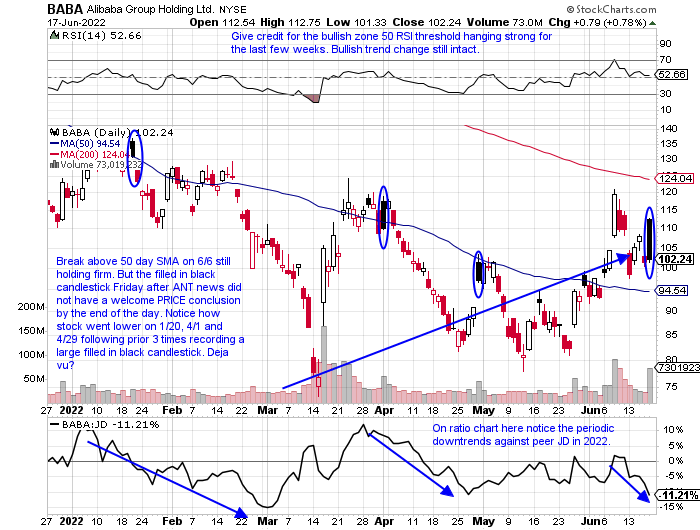Click the Close 102.24 value in the header
The width and height of the screenshot is (700, 530).
(427, 22)
